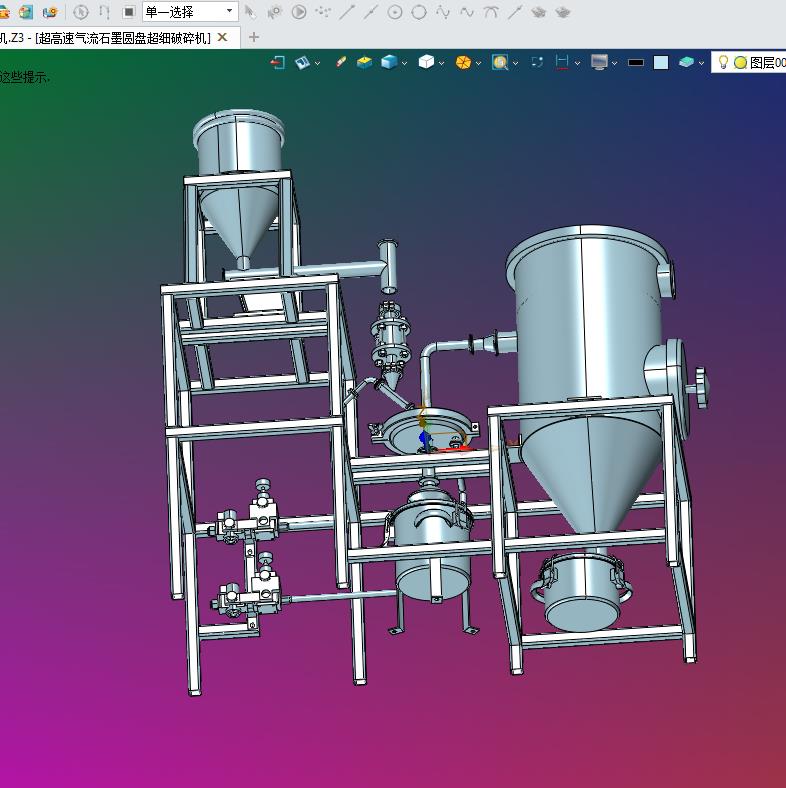786x788 pixels.
Task: Expand the monitor display dropdown arrow
Action: pyautogui.click(x=614, y=63)
